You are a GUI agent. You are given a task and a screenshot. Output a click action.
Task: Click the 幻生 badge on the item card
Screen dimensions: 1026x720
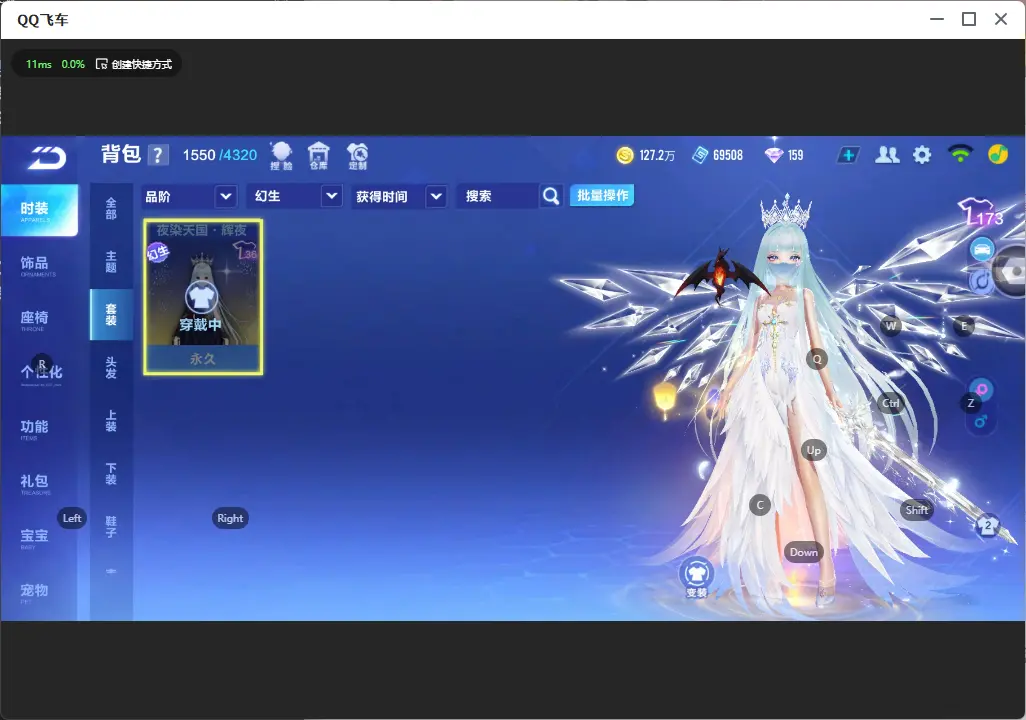[158, 252]
